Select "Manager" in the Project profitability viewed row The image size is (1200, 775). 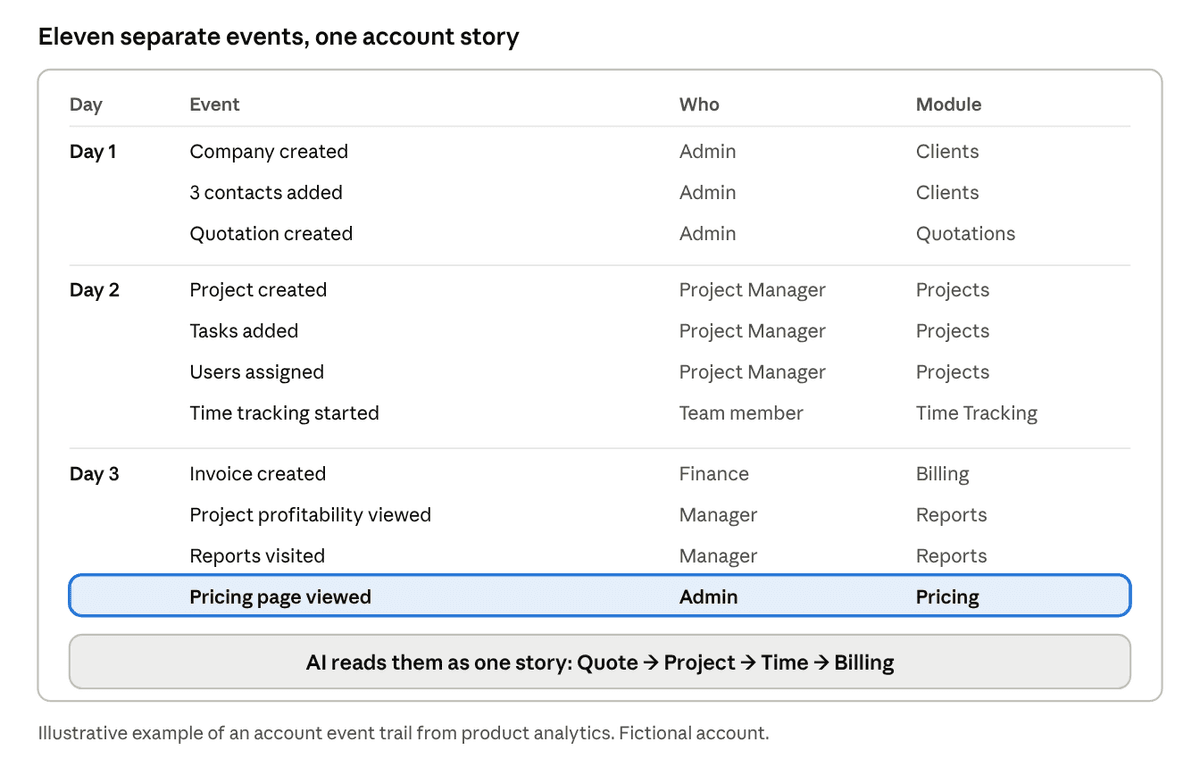[718, 515]
